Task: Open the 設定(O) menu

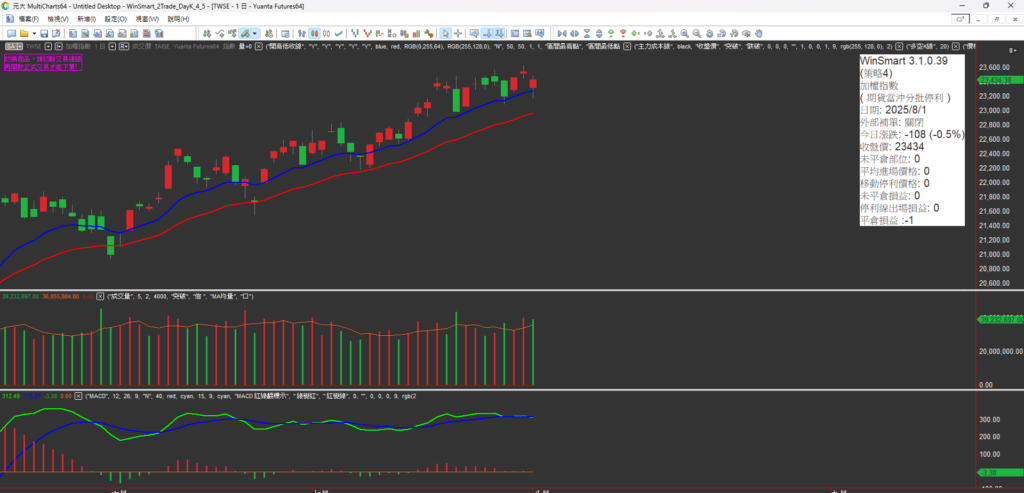Action: click(116, 19)
